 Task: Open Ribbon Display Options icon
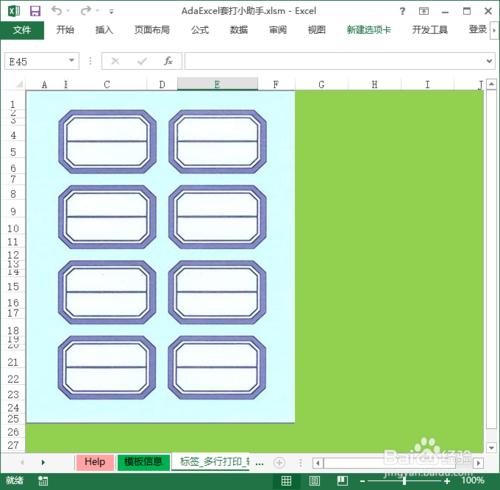[424, 11]
